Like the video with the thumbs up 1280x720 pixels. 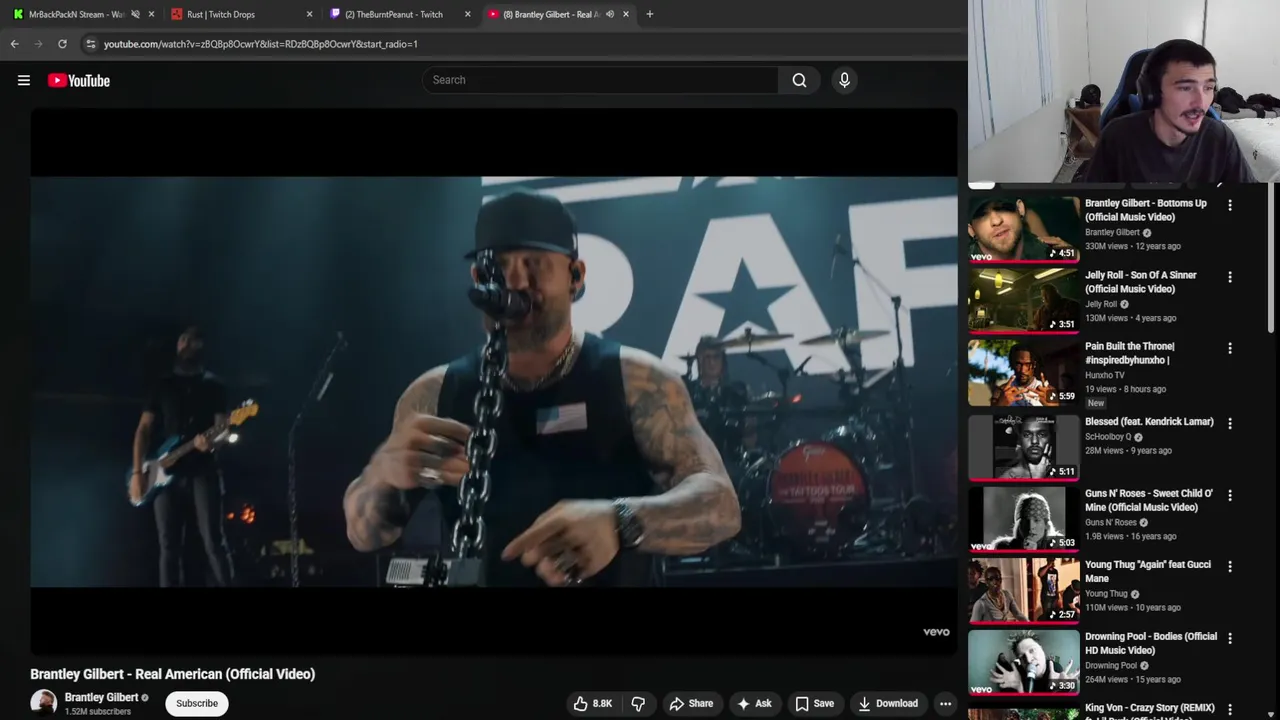coord(591,703)
